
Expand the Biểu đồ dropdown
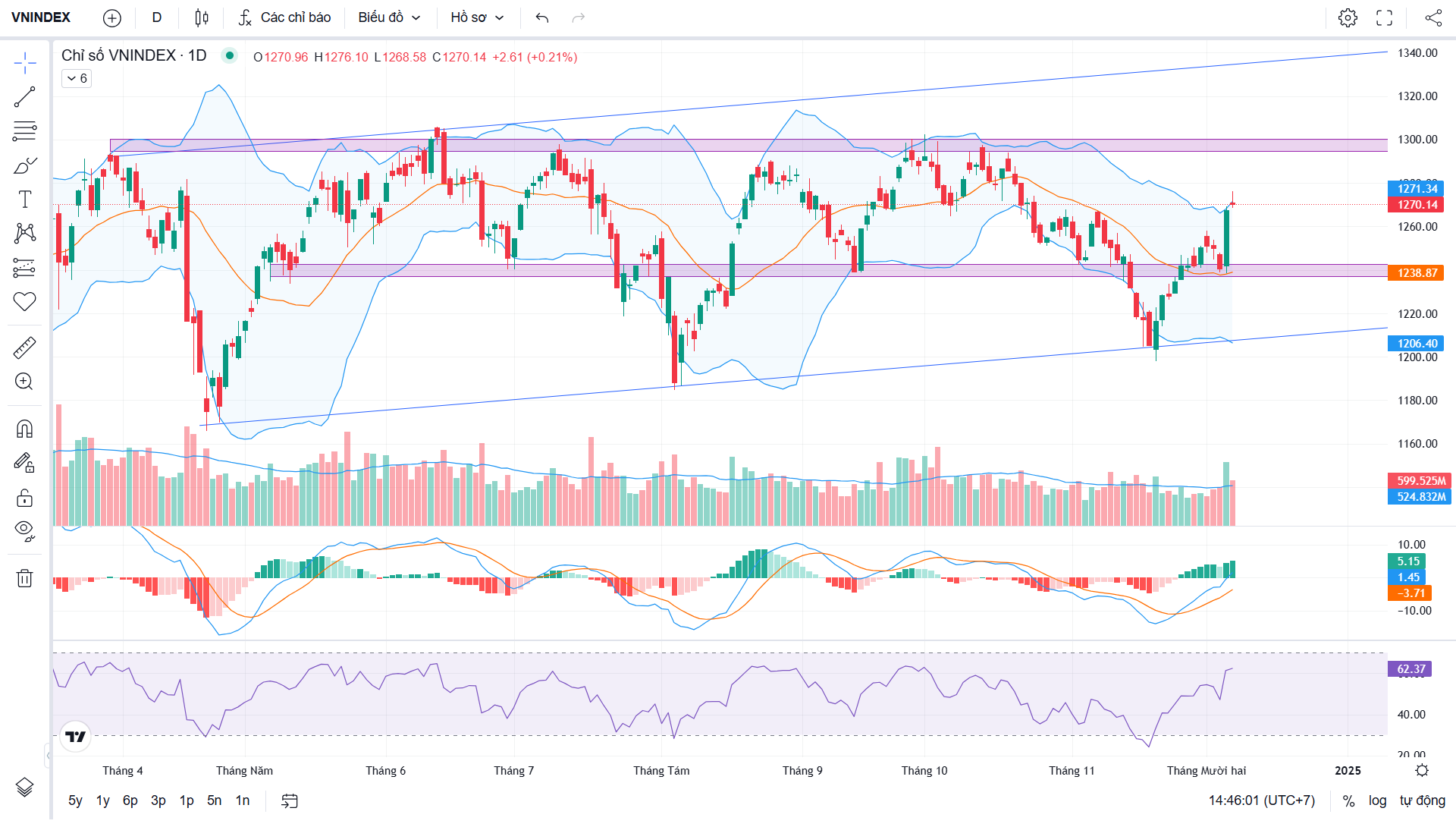coord(389,17)
